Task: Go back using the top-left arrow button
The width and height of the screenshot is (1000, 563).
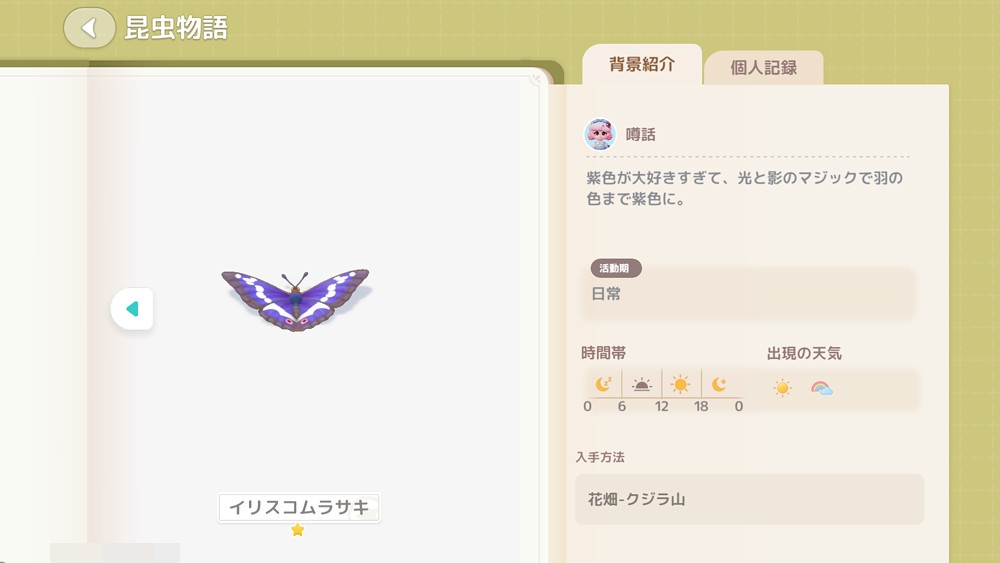Action: click(89, 28)
